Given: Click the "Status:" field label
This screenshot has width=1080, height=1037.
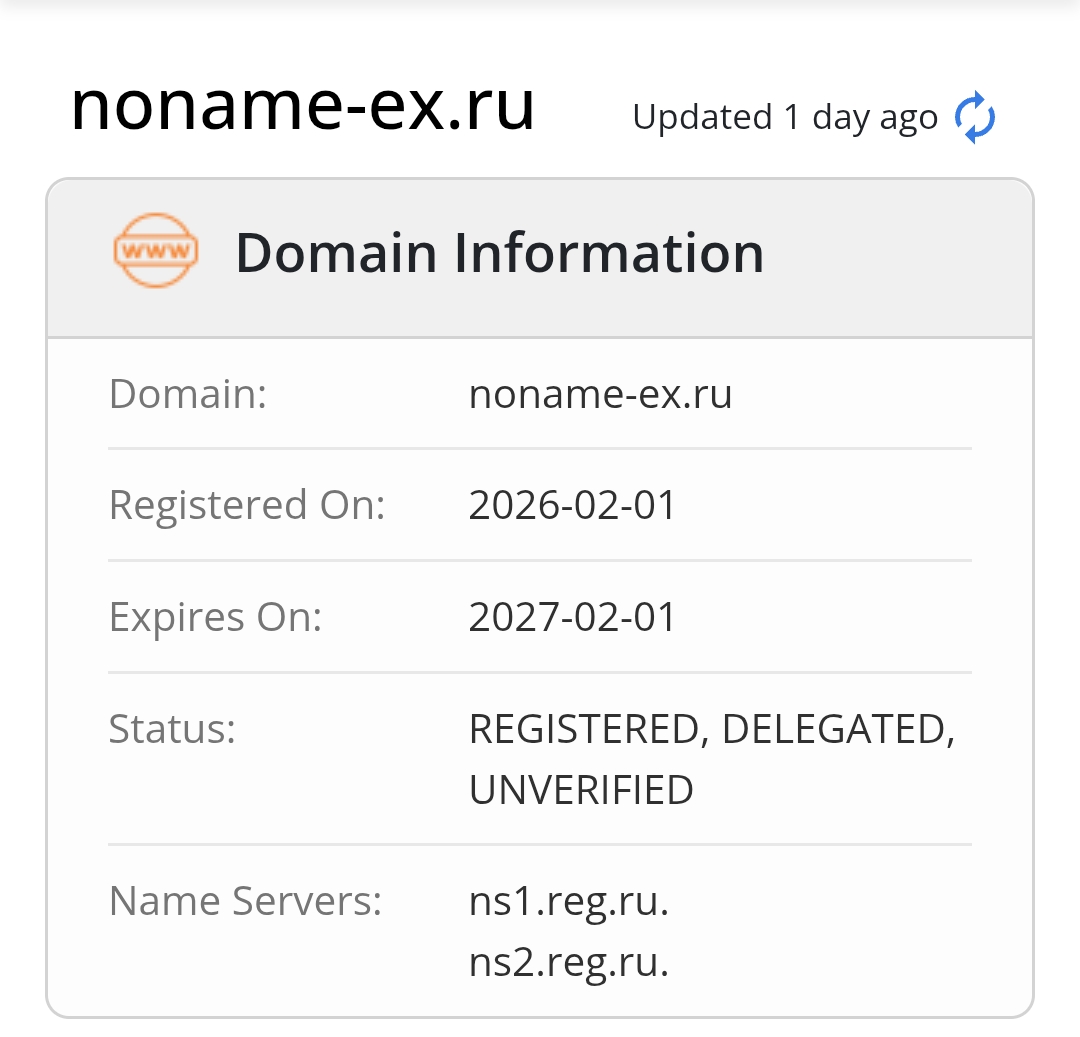Looking at the screenshot, I should (x=172, y=729).
